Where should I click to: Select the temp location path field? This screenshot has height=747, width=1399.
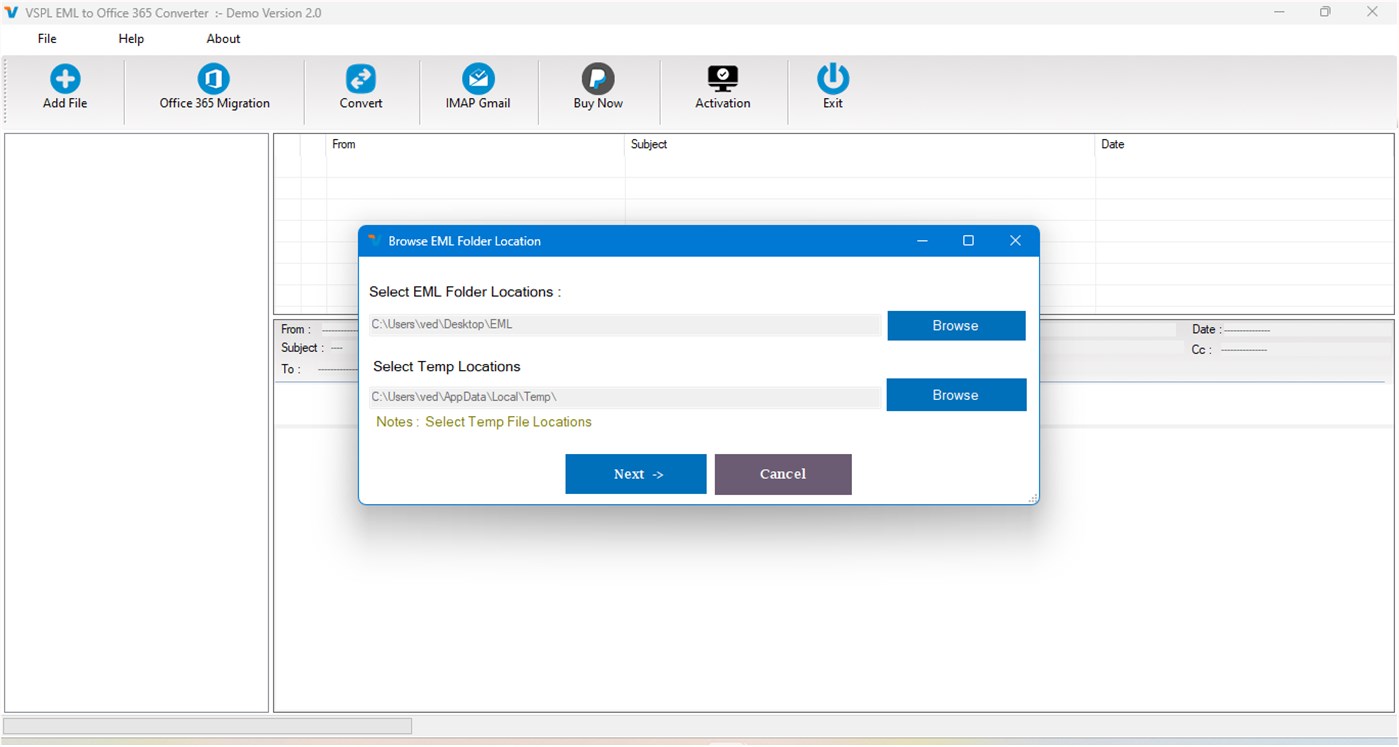tap(624, 396)
